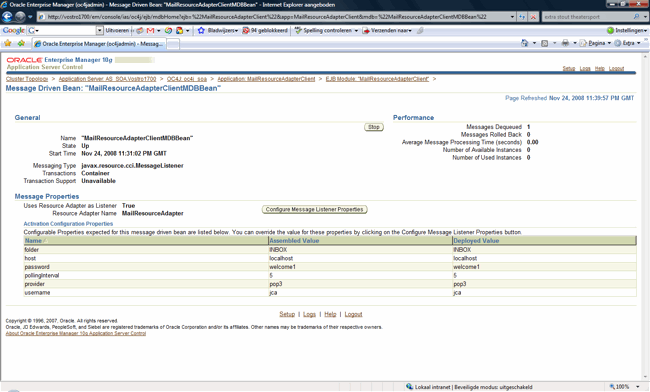Click the feeds icon in command bar
Viewport: 650px width, 392px height.
click(x=545, y=43)
